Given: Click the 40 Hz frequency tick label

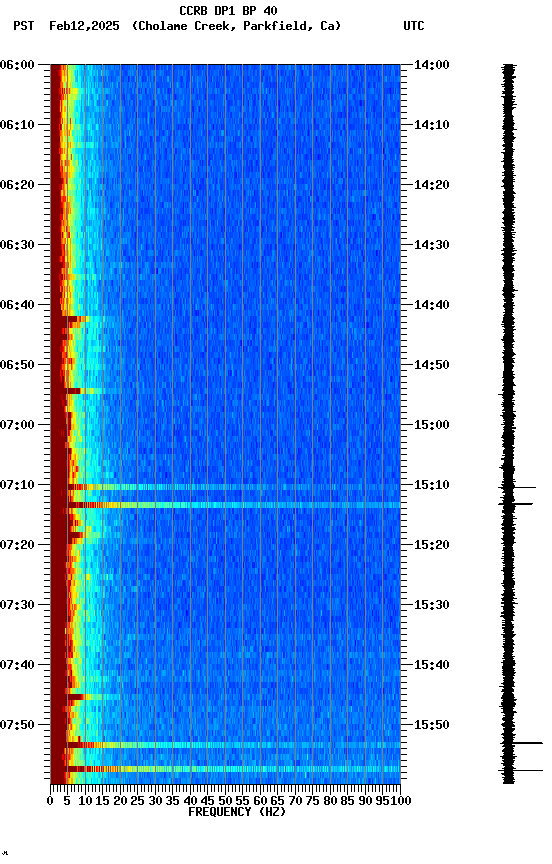Looking at the screenshot, I should 190,802.
